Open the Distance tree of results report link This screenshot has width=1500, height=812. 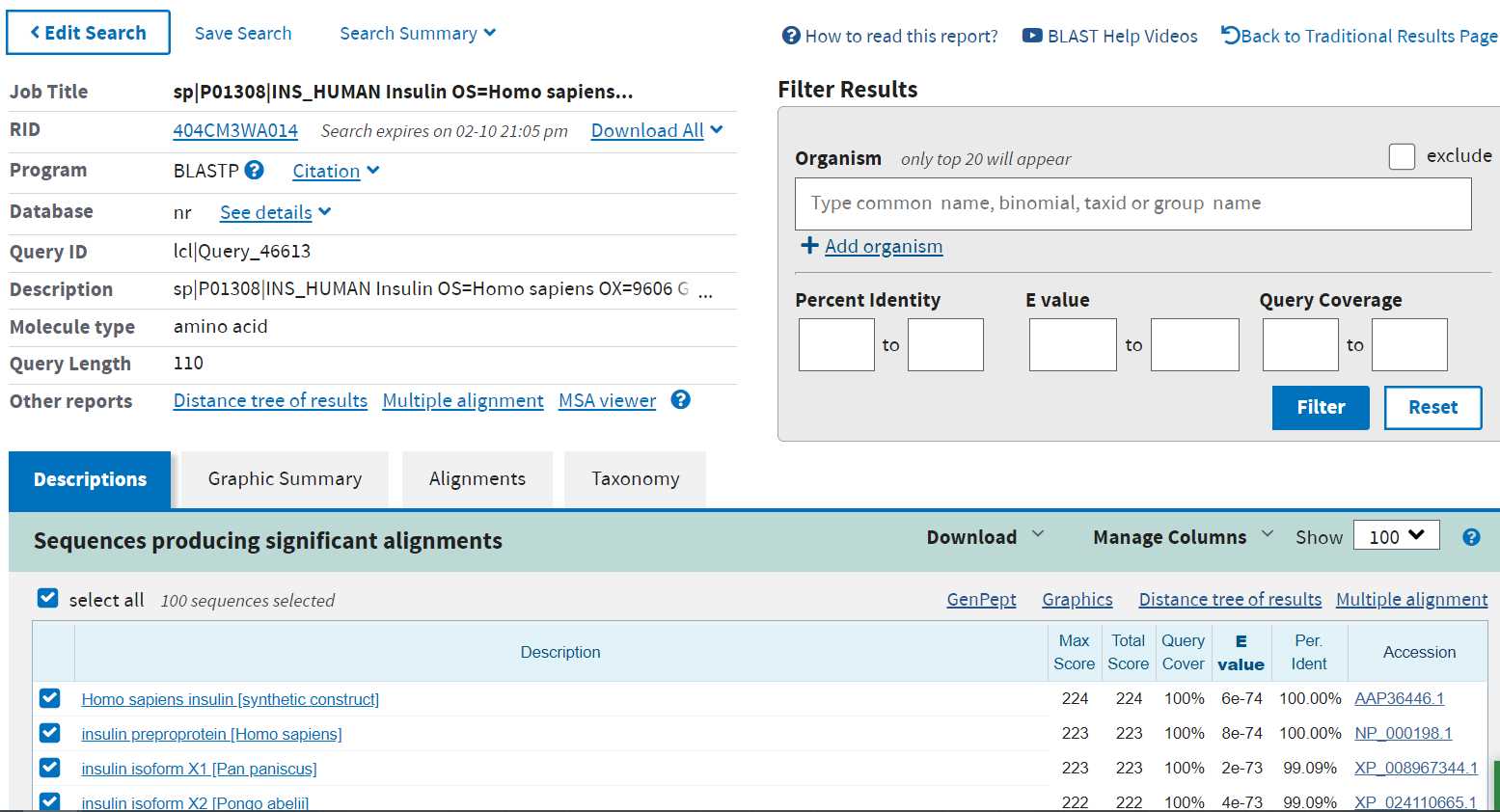coord(270,400)
